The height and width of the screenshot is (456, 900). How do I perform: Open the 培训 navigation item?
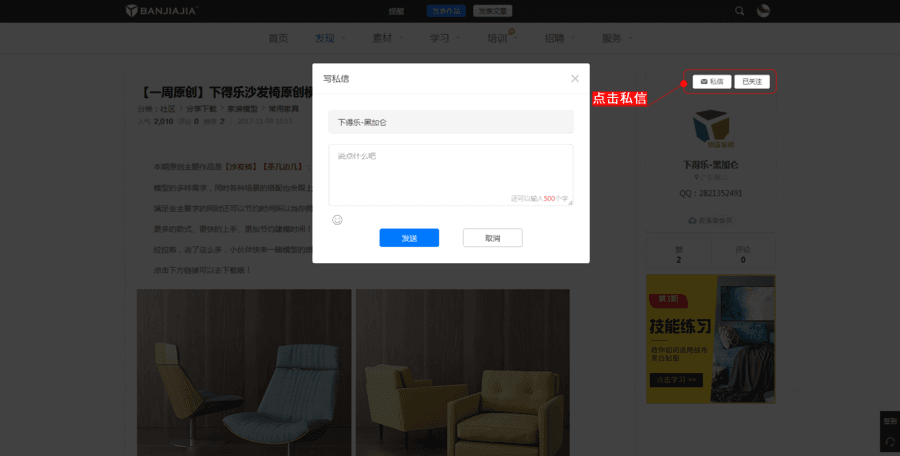(x=497, y=38)
